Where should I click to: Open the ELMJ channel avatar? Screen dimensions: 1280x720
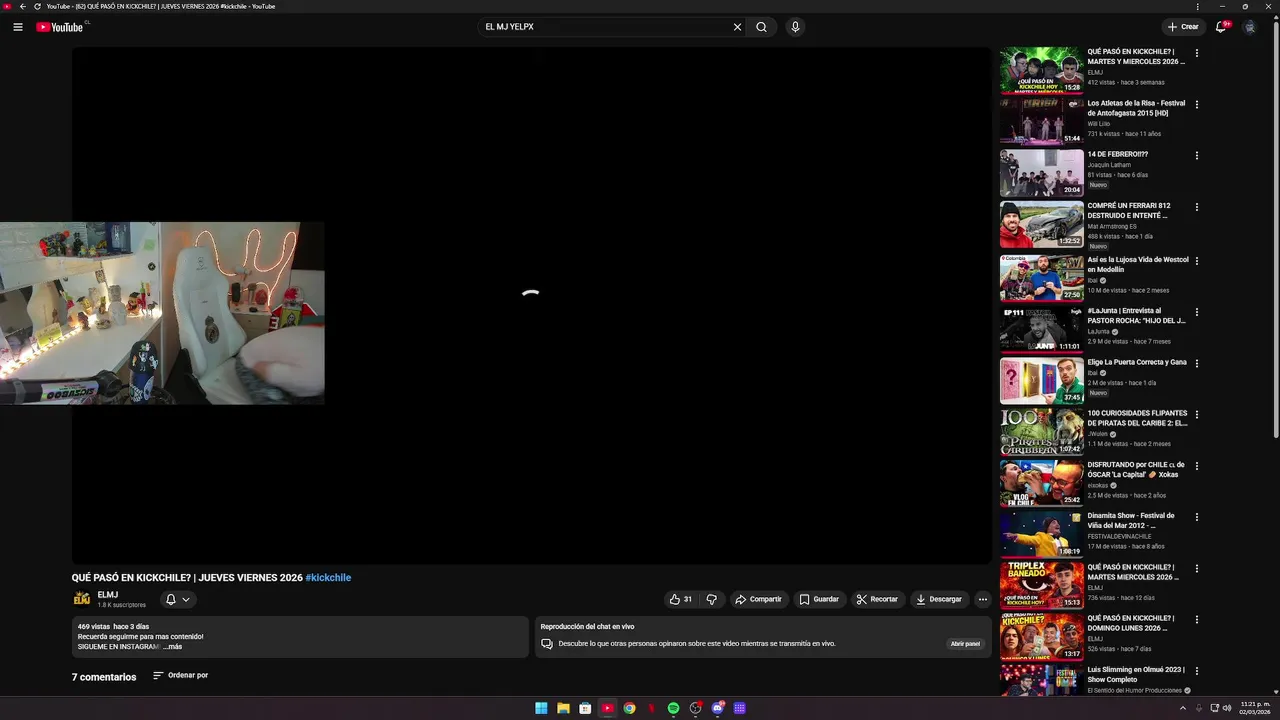coord(82,599)
